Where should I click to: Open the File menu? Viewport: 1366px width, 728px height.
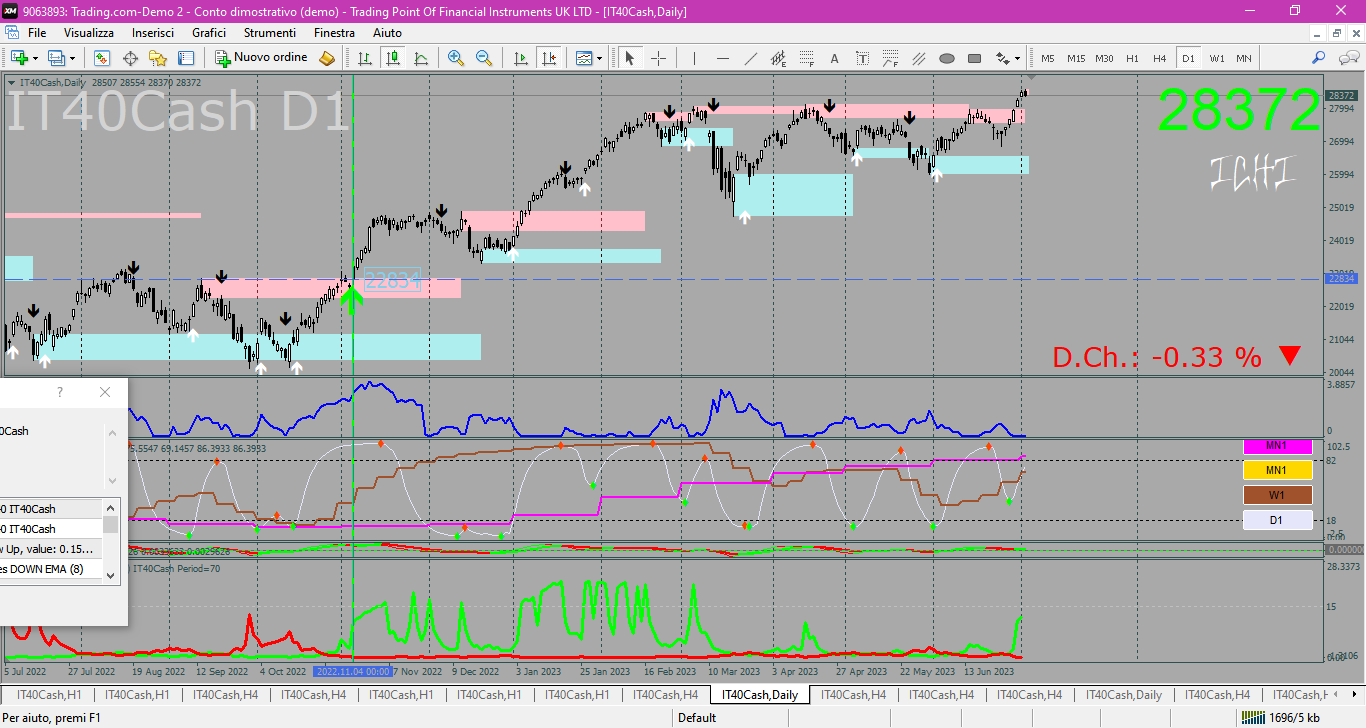37,33
